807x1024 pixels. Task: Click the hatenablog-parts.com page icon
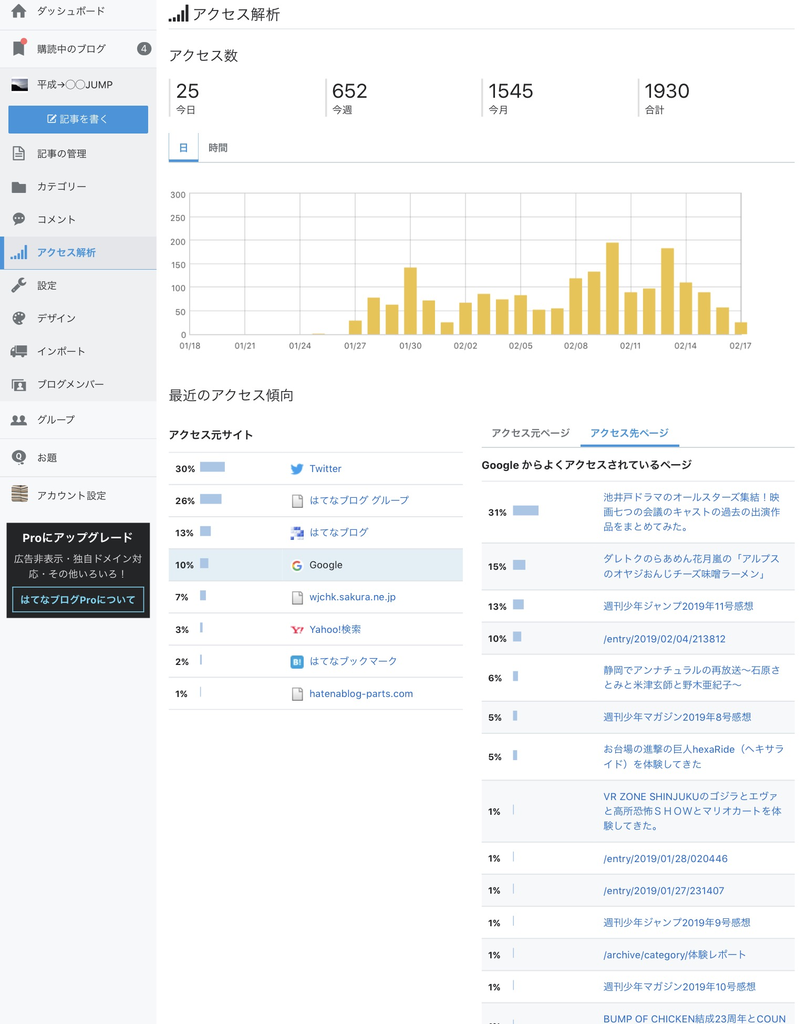point(297,694)
